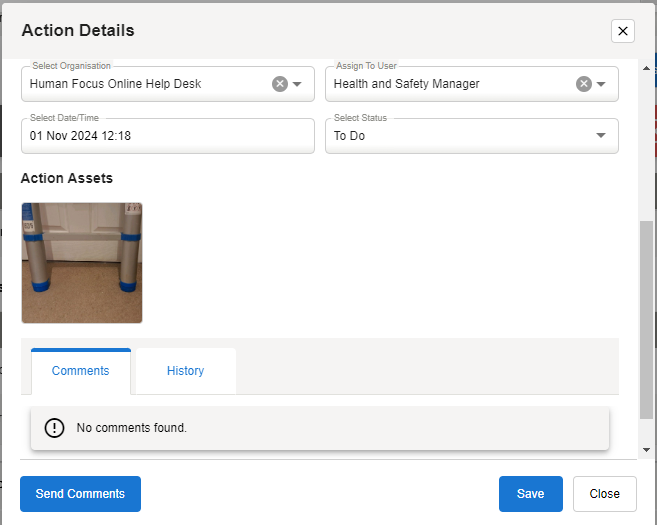Close the Action Details dialog with the X
The width and height of the screenshot is (657, 525).
[x=623, y=31]
